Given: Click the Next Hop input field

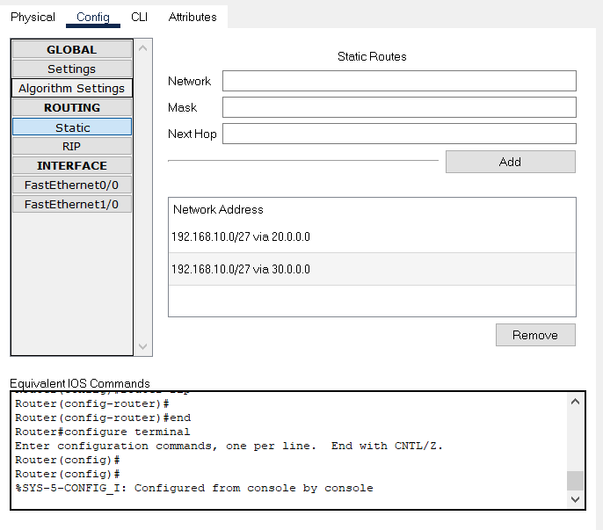Looking at the screenshot, I should 399,133.
